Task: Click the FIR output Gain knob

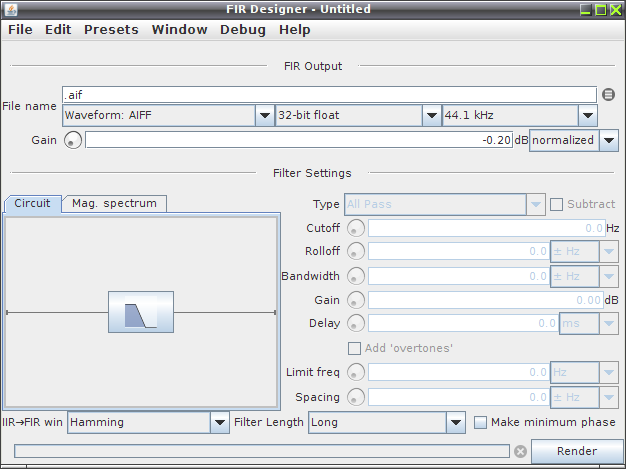Action: click(73, 140)
